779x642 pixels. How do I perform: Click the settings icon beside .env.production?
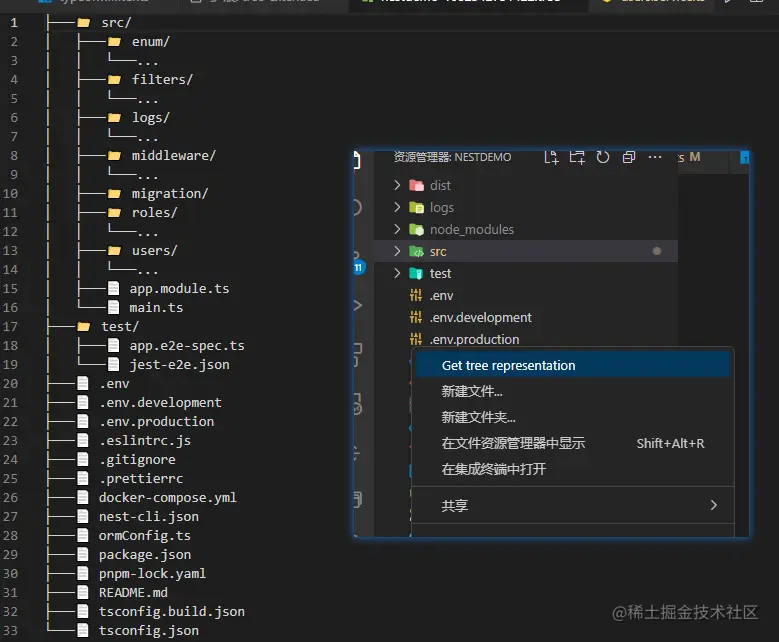416,339
